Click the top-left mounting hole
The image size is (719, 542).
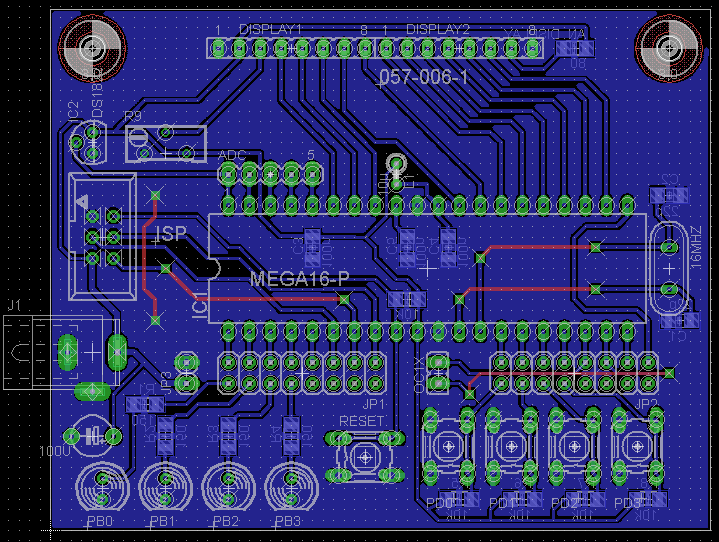[92, 48]
